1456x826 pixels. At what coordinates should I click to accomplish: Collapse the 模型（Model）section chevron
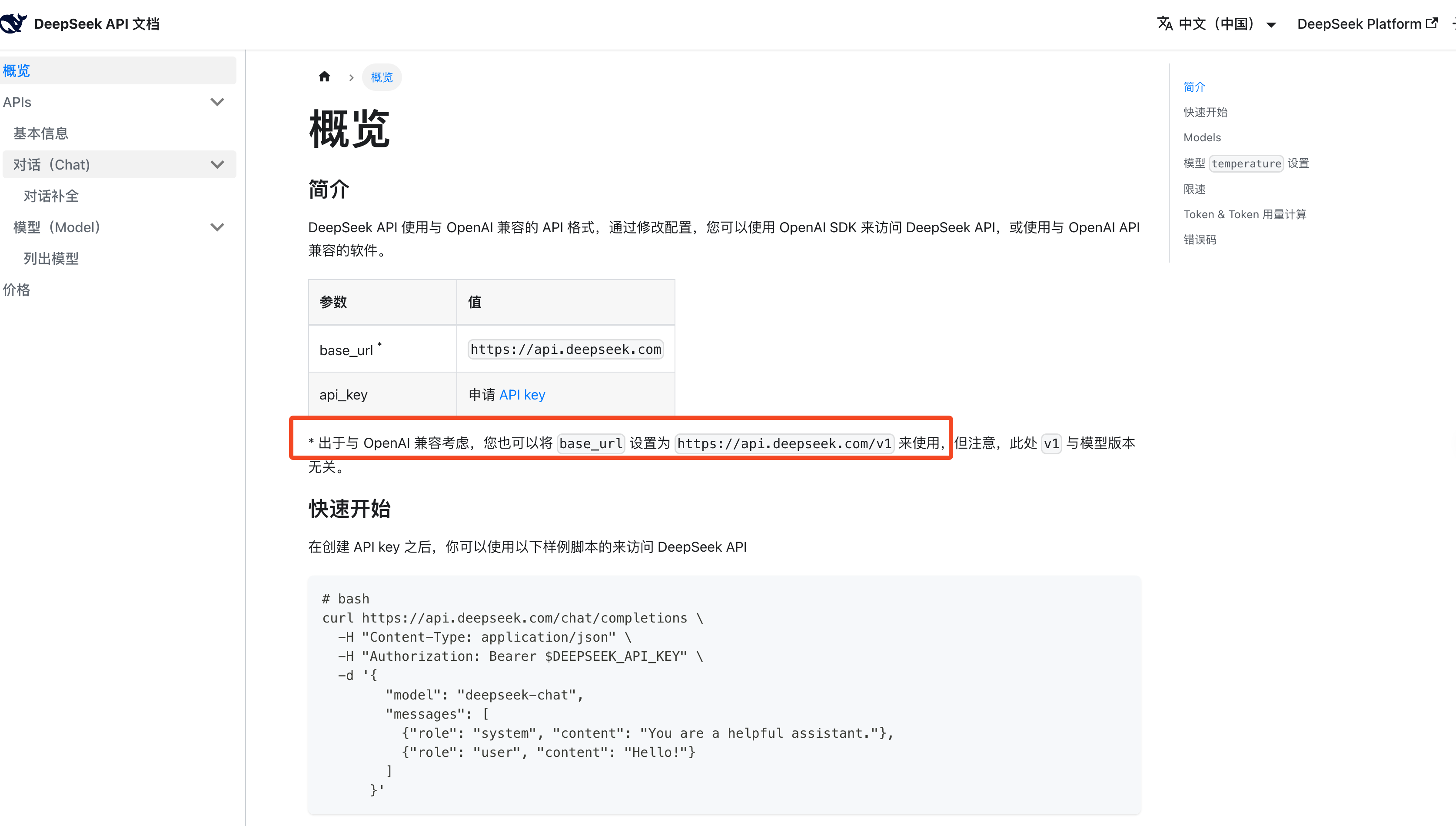pos(217,227)
